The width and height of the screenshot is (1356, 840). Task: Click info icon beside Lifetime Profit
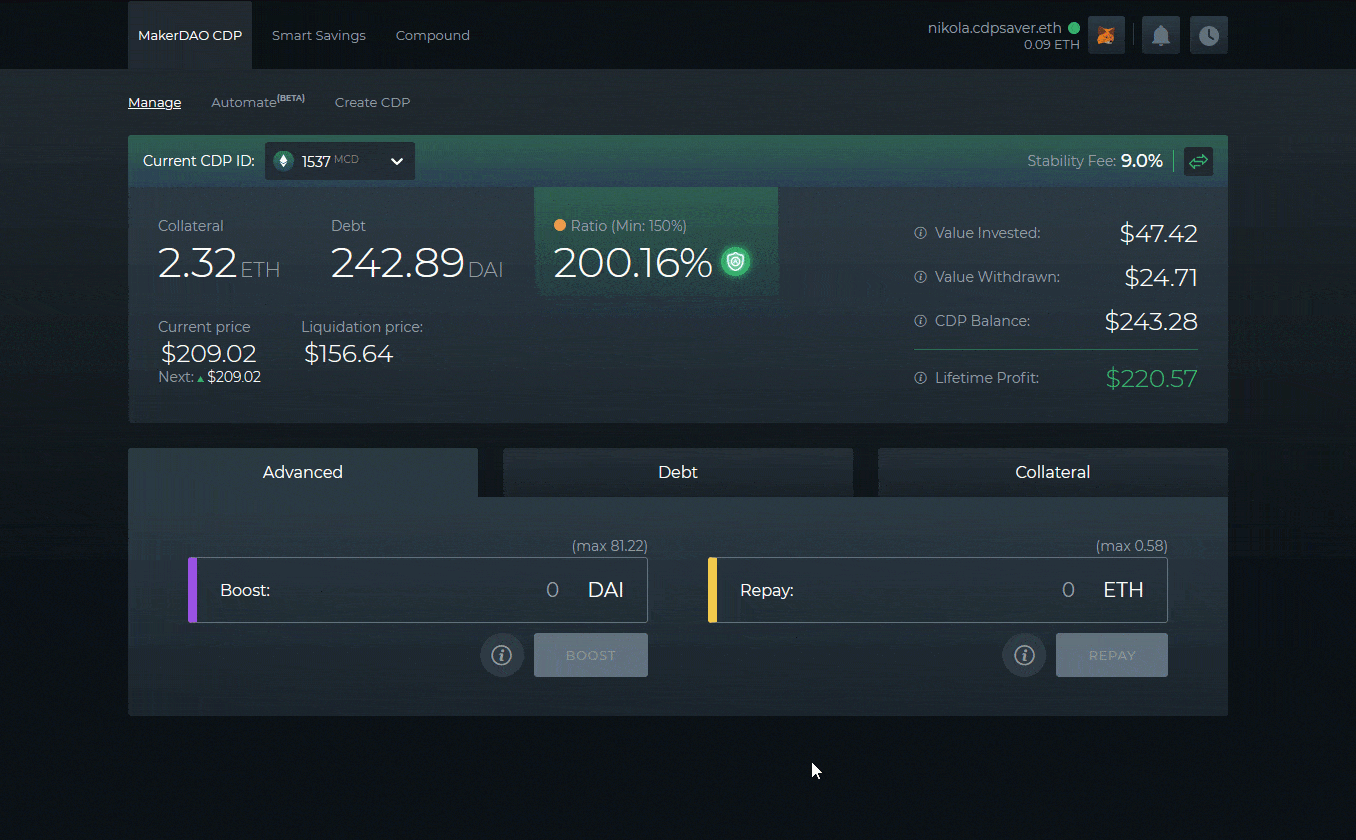tap(919, 378)
